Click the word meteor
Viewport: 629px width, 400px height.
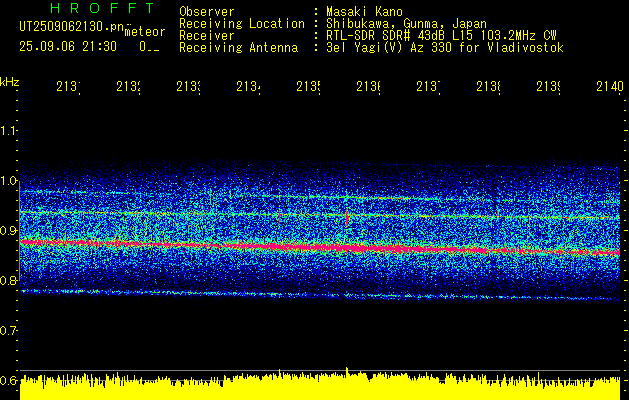(x=145, y=32)
